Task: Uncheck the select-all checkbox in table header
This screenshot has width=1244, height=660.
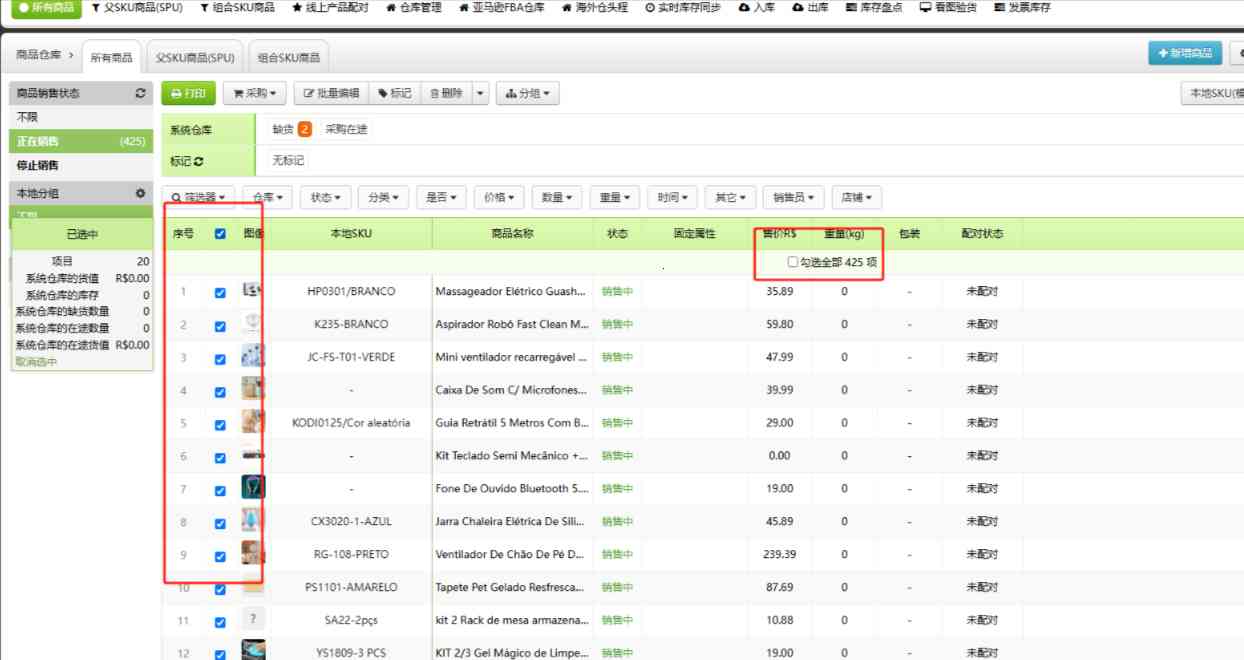Action: click(218, 233)
